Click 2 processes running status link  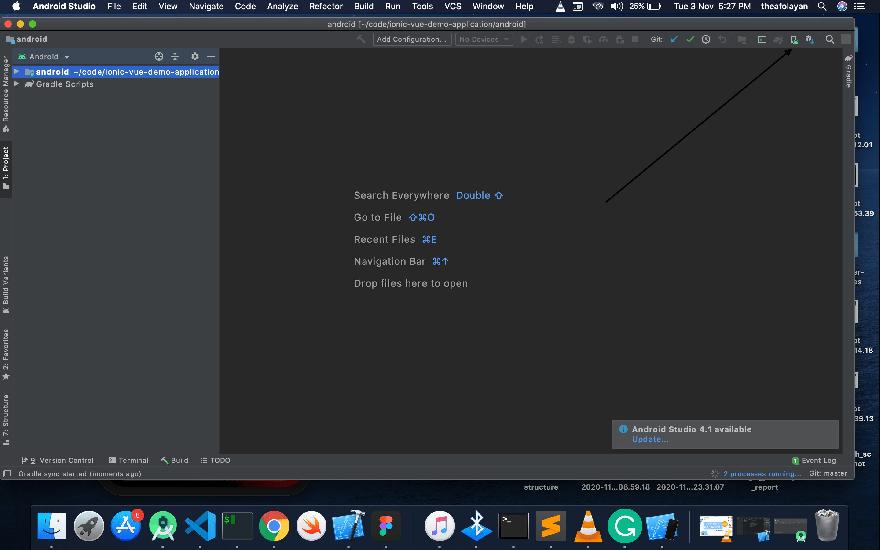coord(762,474)
